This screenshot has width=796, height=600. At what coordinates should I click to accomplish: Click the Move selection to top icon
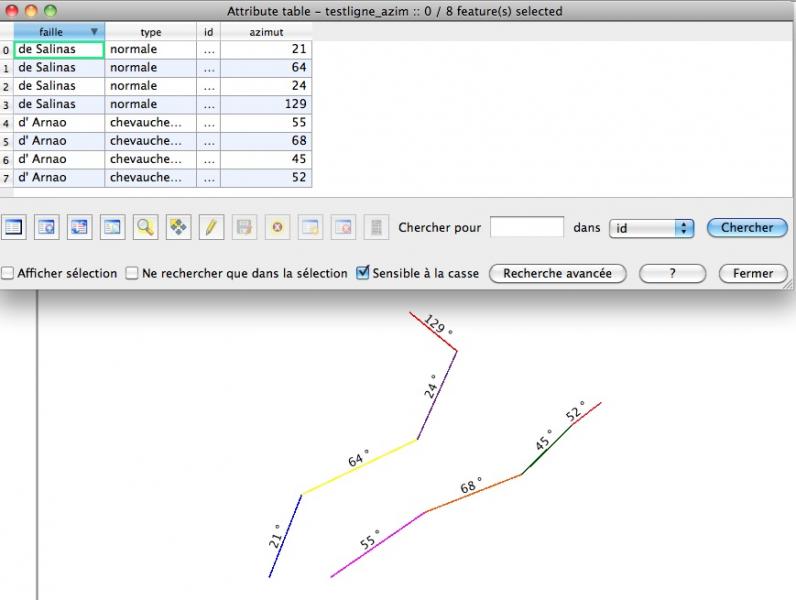(47, 228)
